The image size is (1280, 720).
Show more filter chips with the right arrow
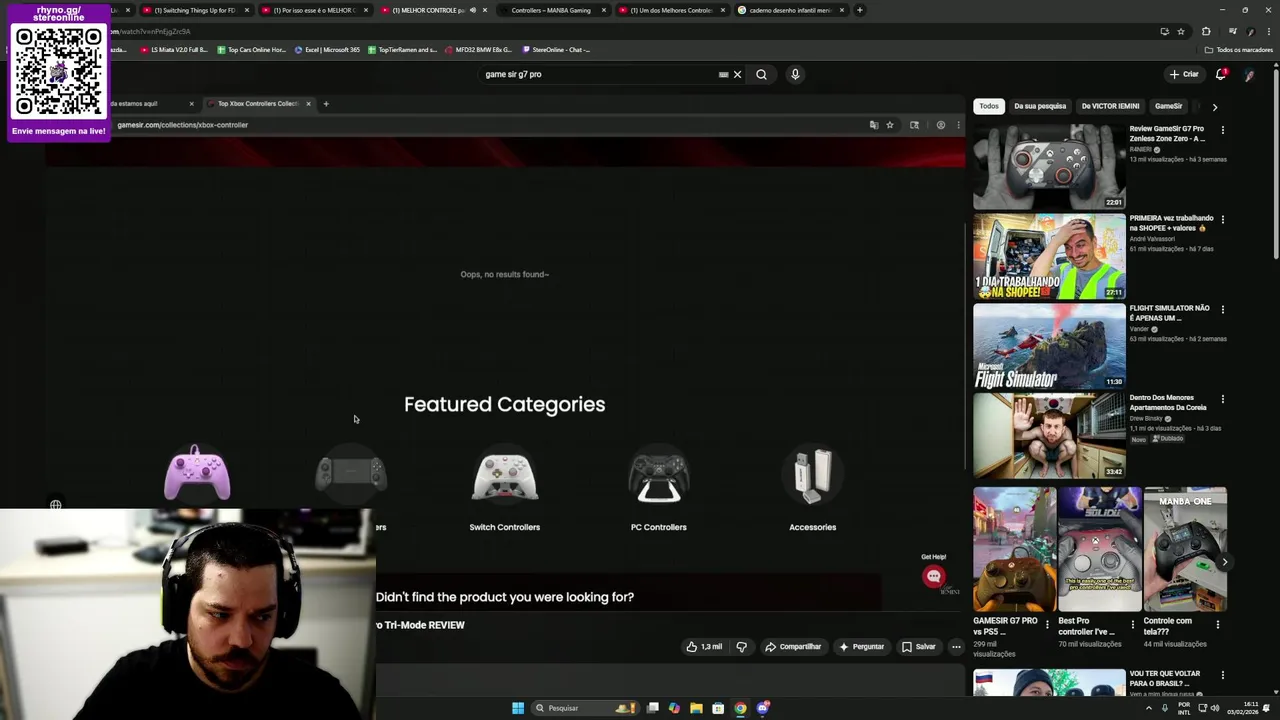click(1215, 107)
